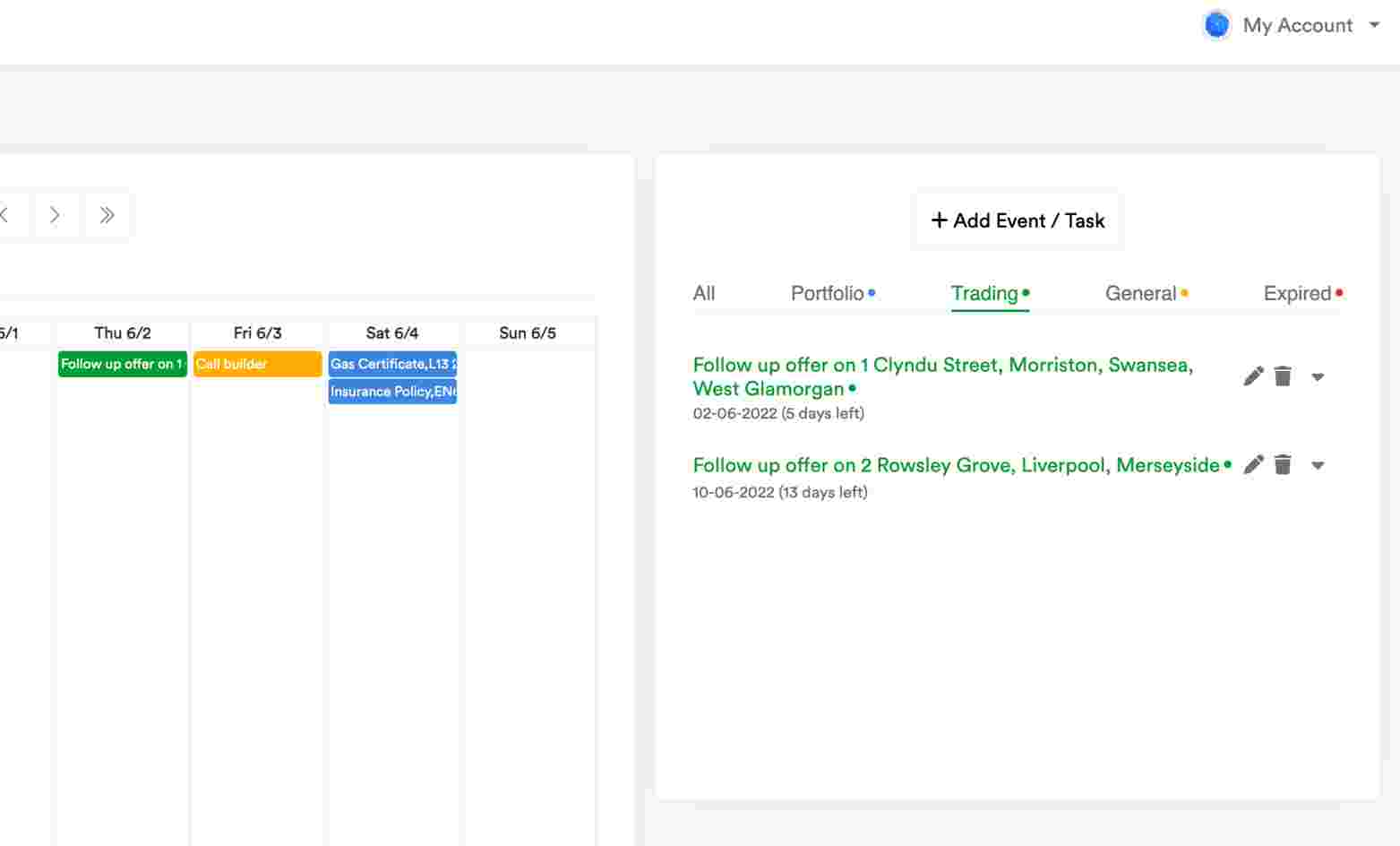Screen dimensions: 1400x846
Task: Go to next week in calendar
Action: 56,215
